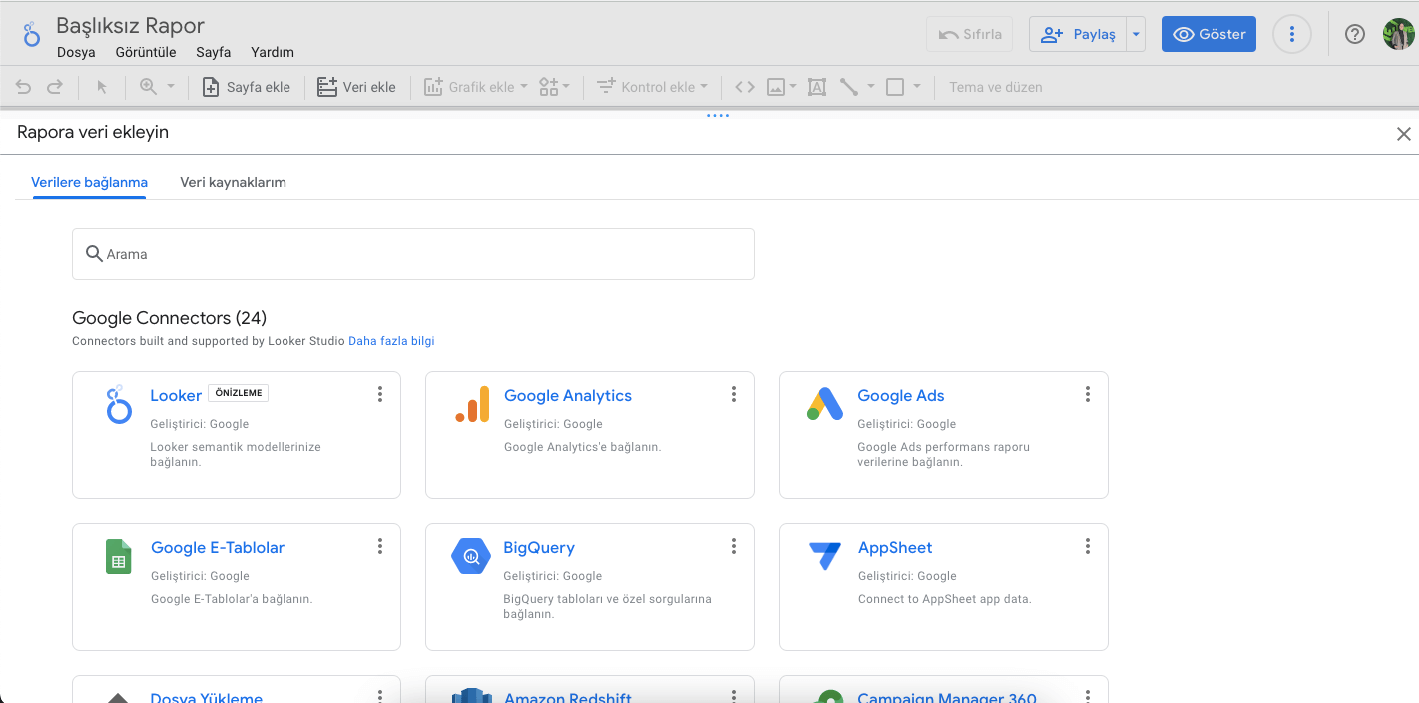Click the Göster view button
Image resolution: width=1419 pixels, height=703 pixels.
[x=1208, y=34]
